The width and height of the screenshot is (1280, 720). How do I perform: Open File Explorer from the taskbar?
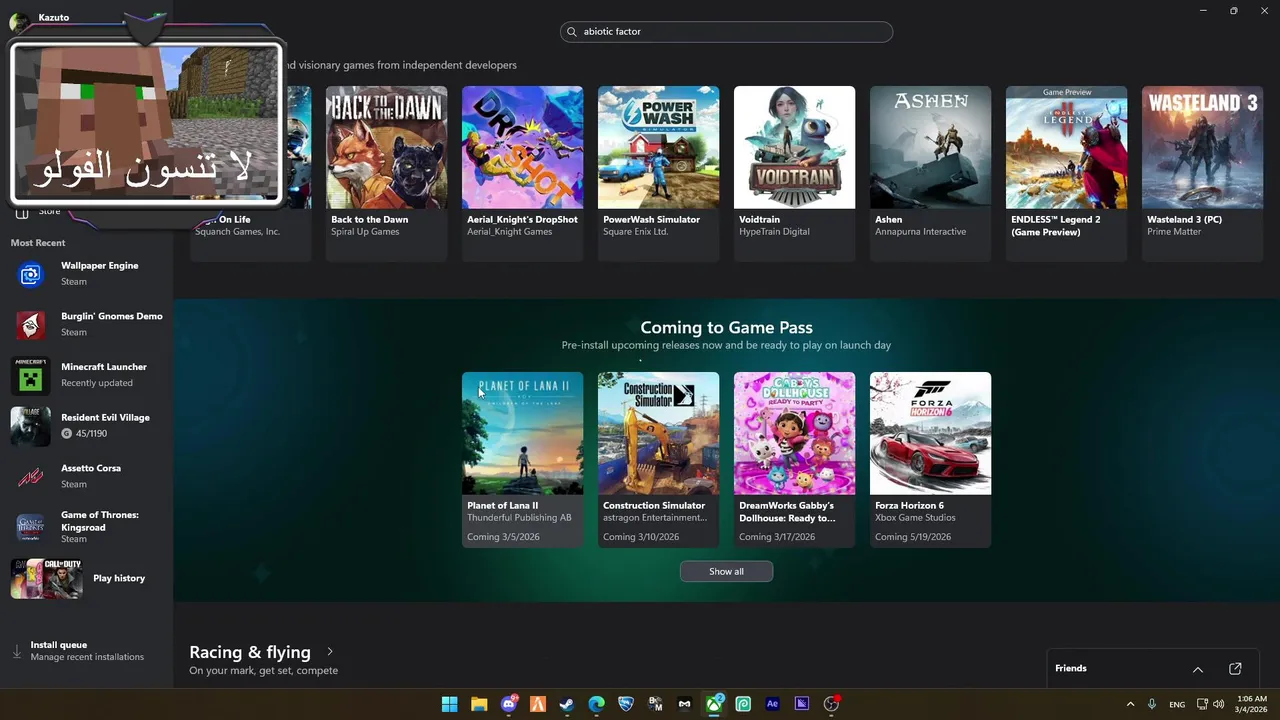479,704
